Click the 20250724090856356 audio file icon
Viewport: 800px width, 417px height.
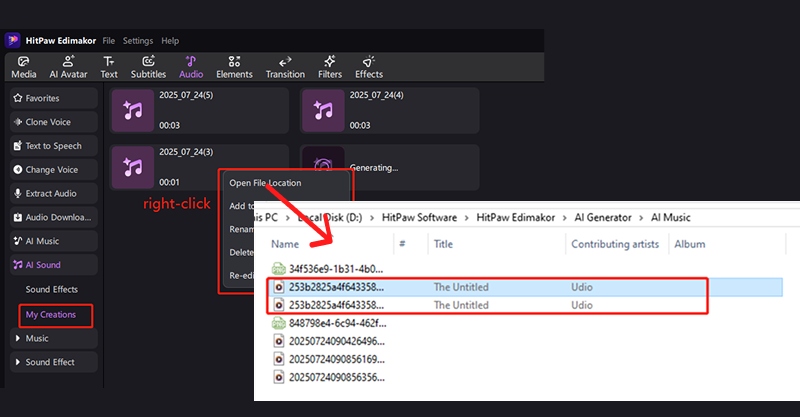coord(279,378)
